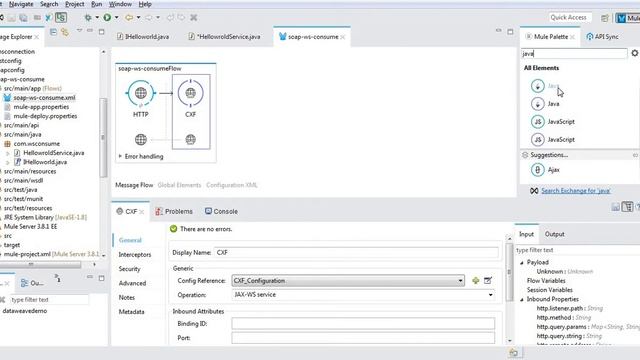Open the Run menu

97,4
